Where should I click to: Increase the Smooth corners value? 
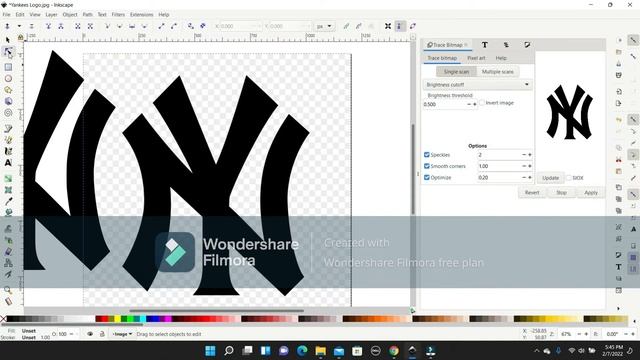pos(530,166)
